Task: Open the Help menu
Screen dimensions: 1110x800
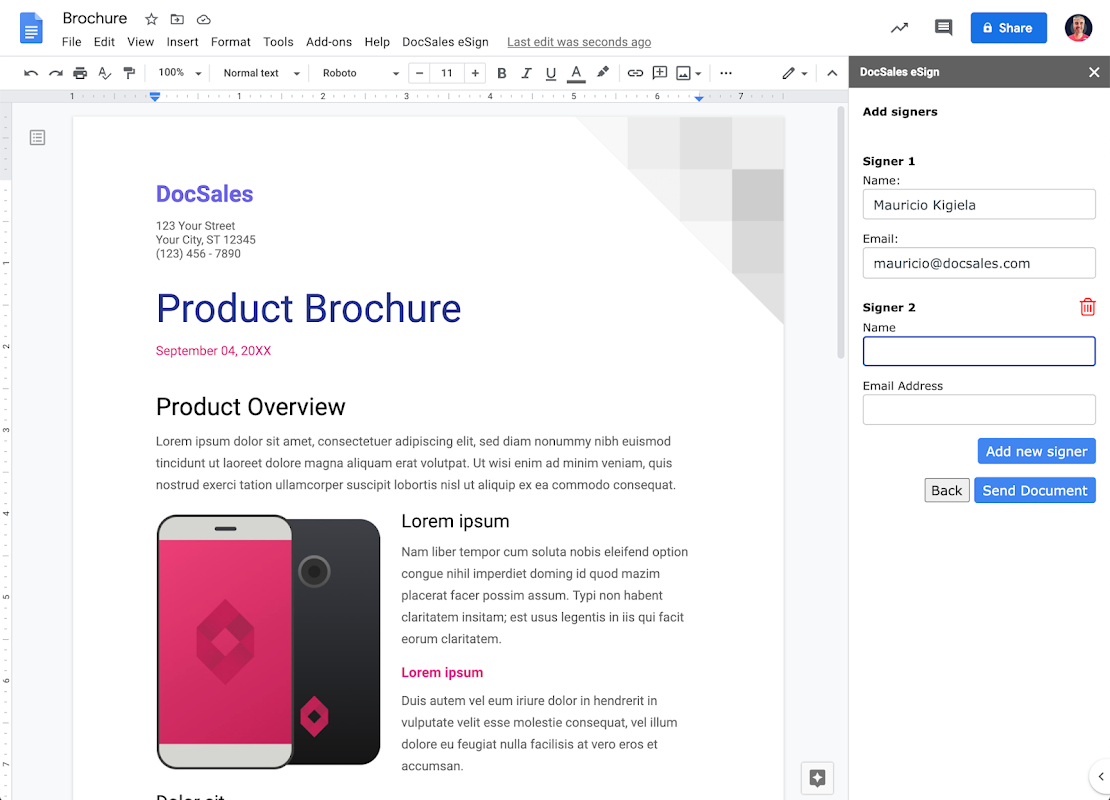Action: pos(377,42)
